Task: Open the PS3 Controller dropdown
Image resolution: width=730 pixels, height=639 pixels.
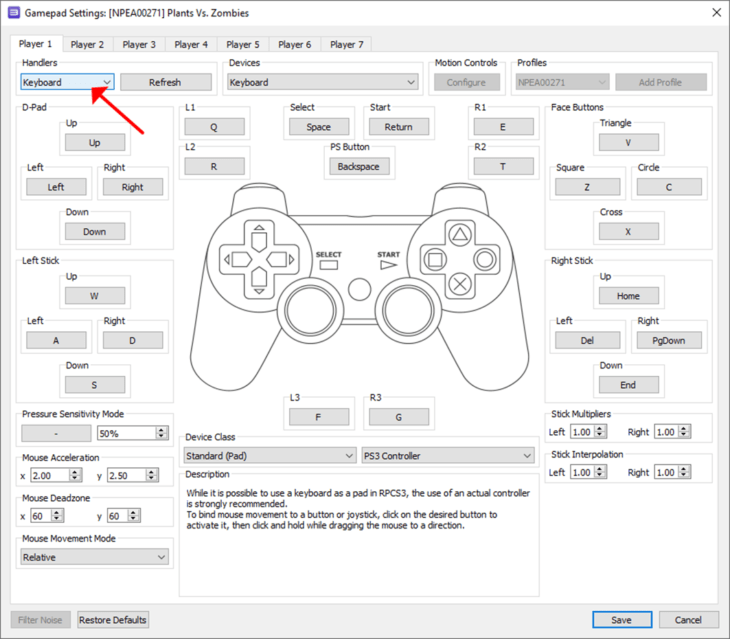Action: tap(448, 456)
